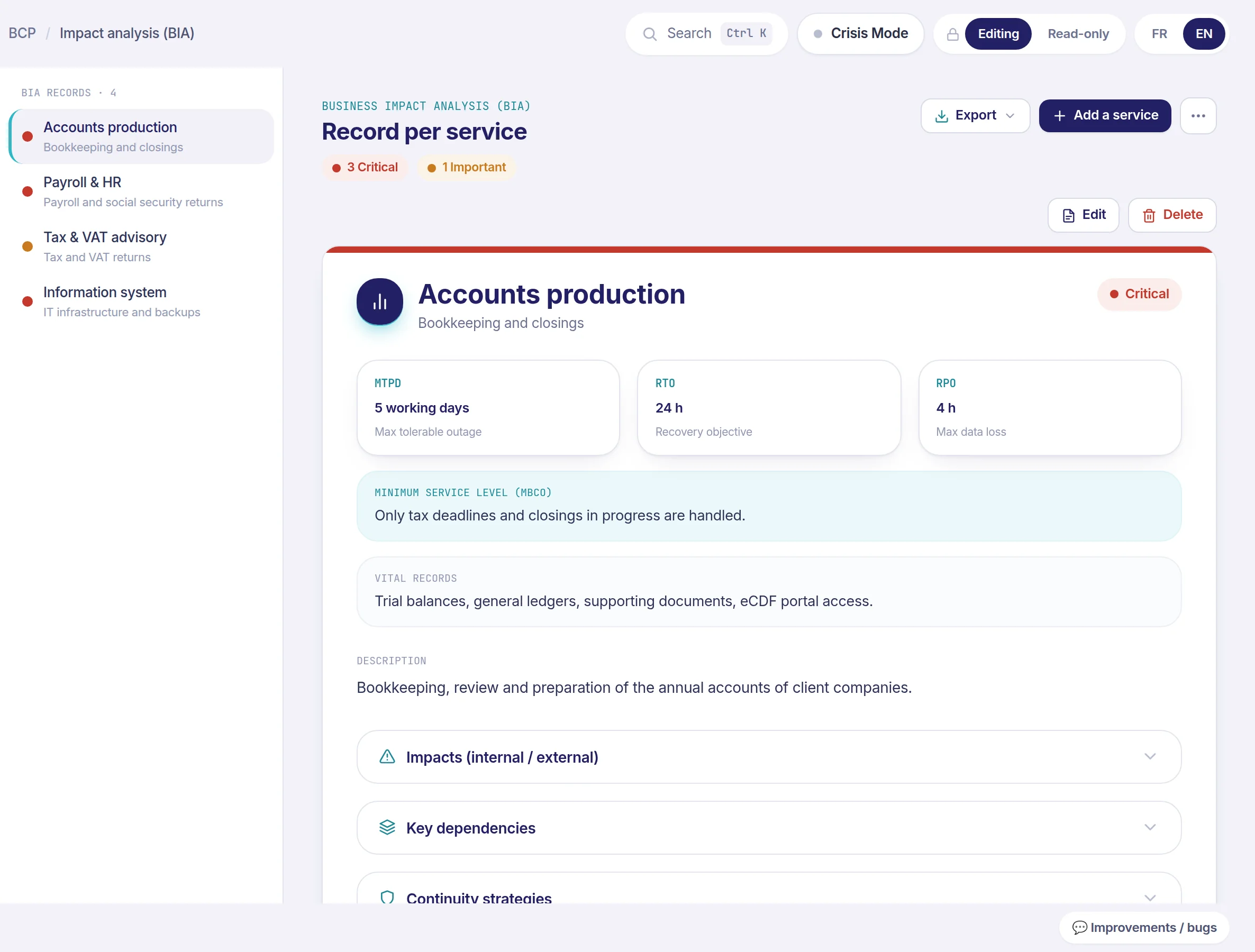1255x952 pixels.
Task: Click the shield icon on Continuity strategies
Action: click(387, 897)
